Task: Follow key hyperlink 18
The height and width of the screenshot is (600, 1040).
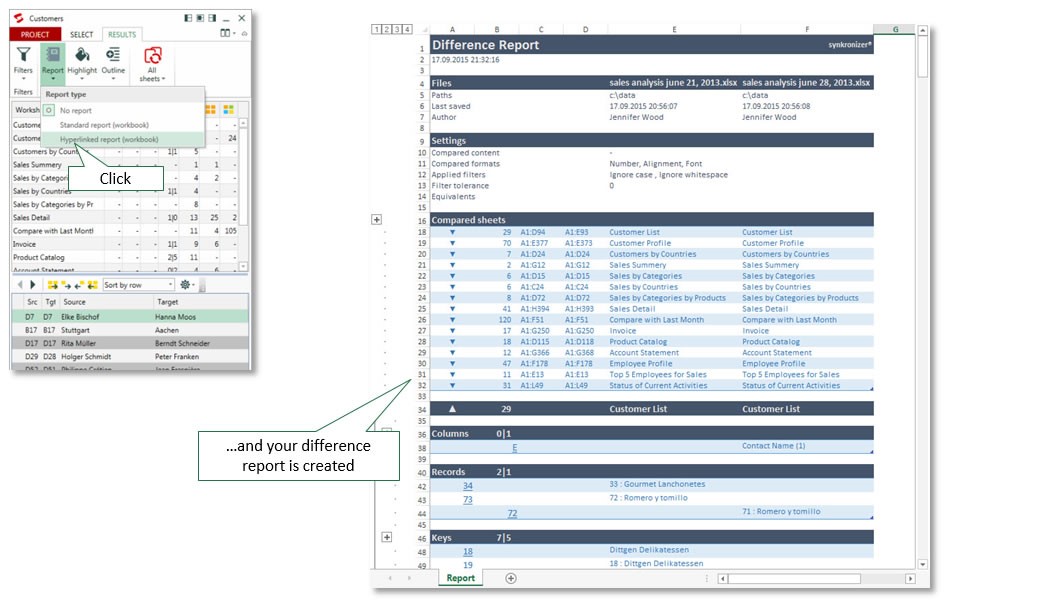Action: pyautogui.click(x=468, y=552)
